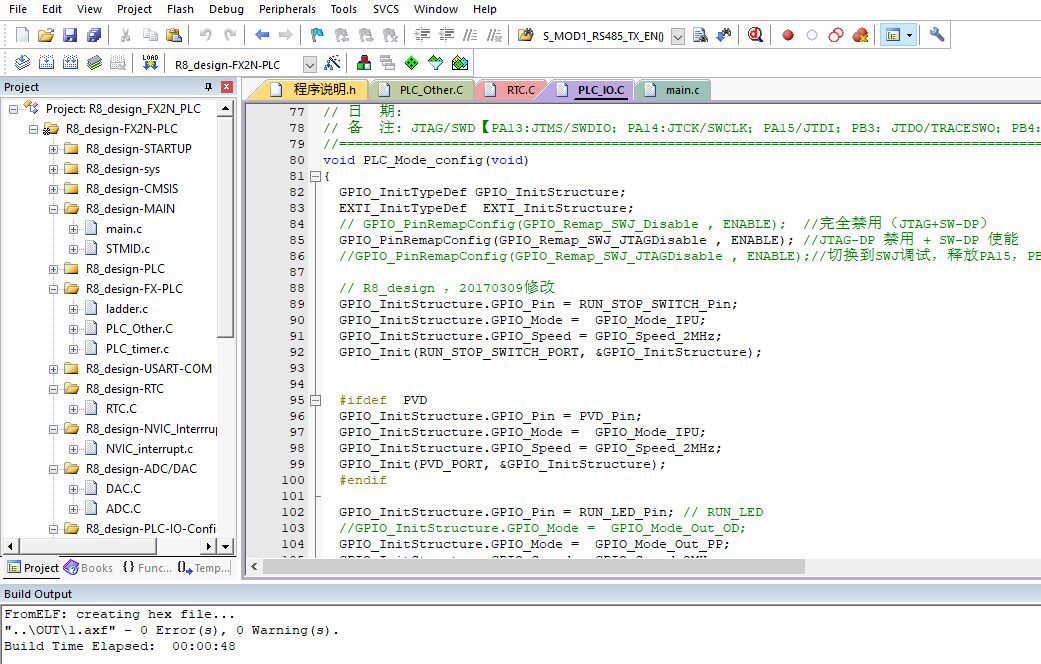Viewport: 1041px width, 664px height.
Task: Click the blue Navigate Backwards arrow
Action: coord(262,35)
